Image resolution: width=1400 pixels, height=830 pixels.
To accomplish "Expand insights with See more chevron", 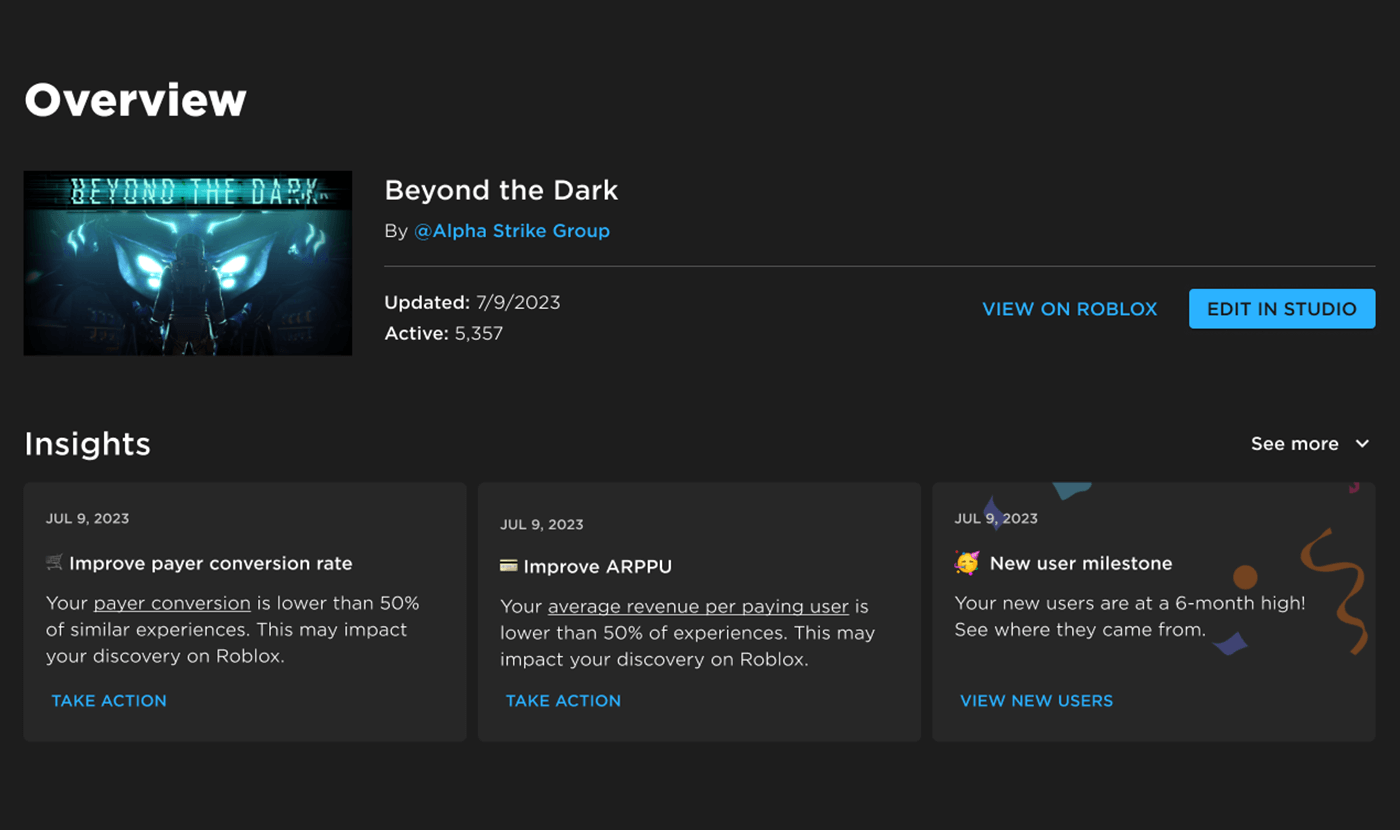I will click(x=1362, y=444).
